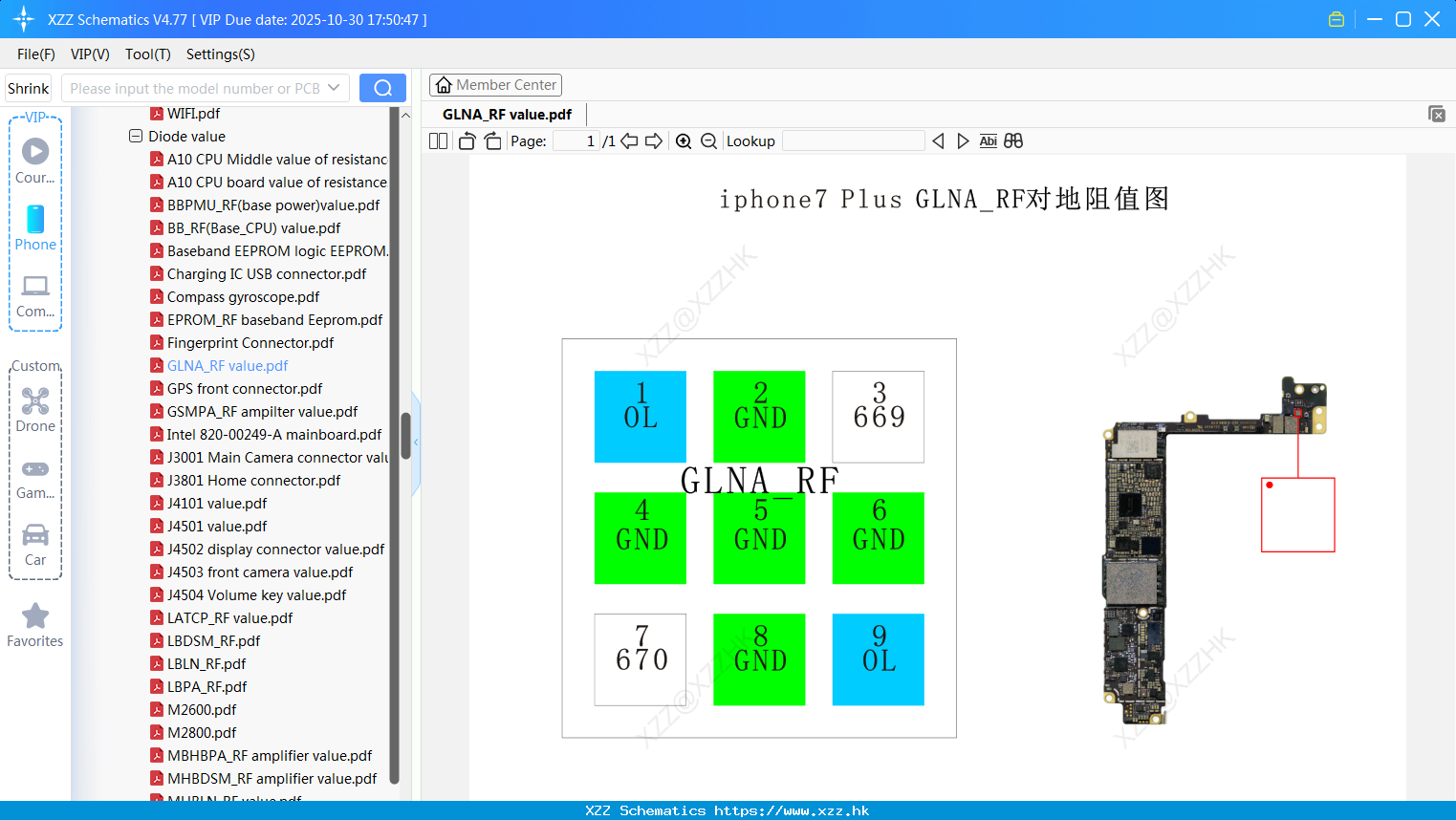The image size is (1456, 820).
Task: Go to the previous page arrow
Action: coord(629,141)
